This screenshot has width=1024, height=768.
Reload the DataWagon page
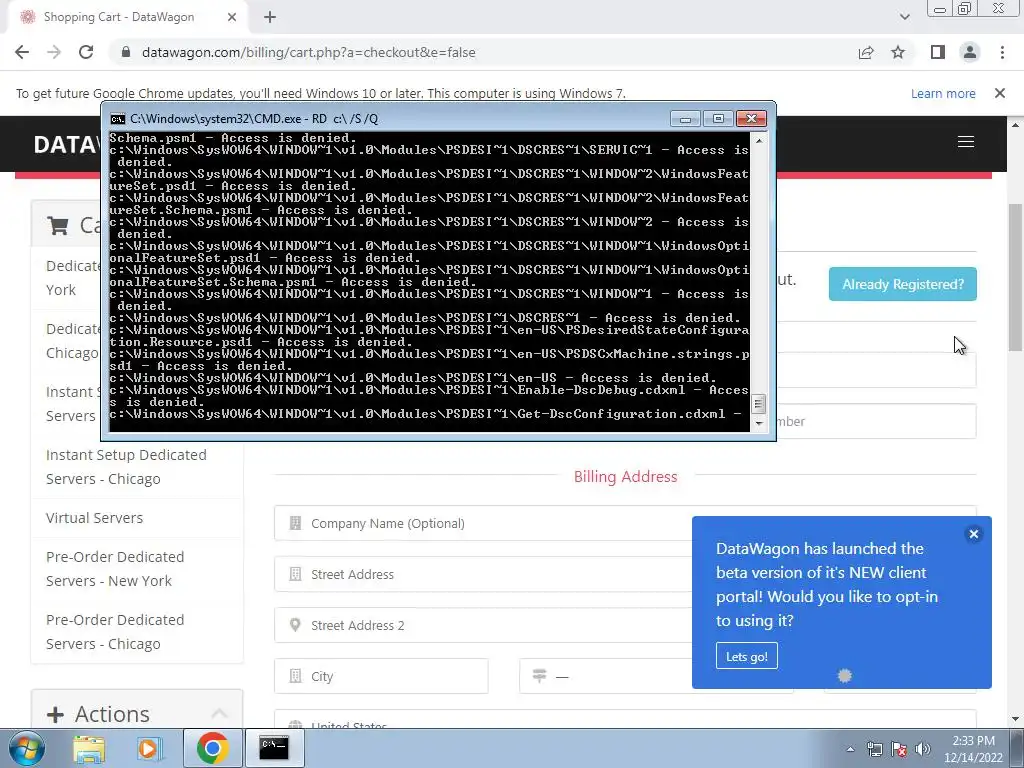(86, 52)
